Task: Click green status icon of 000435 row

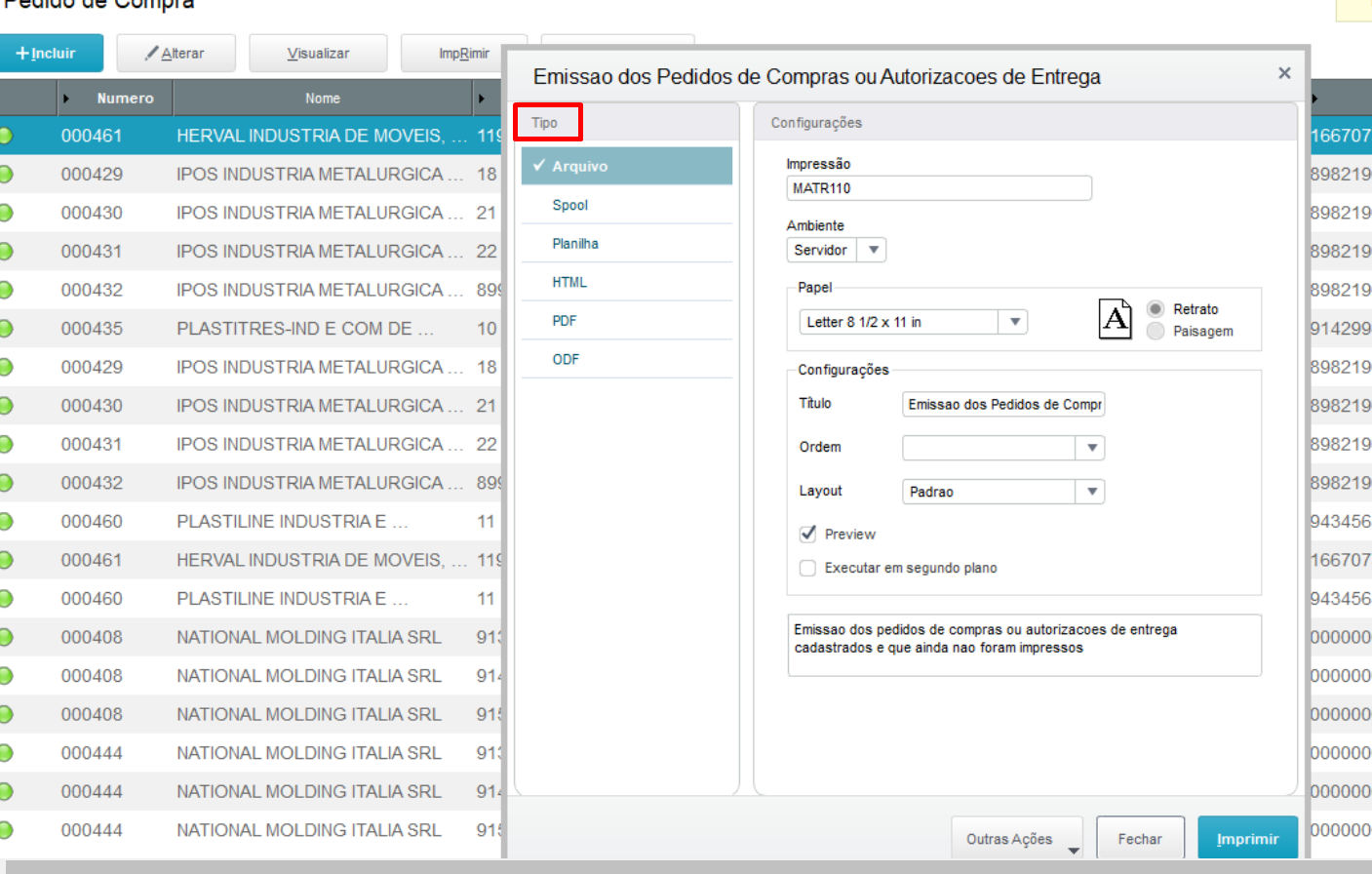Action: 6,329
